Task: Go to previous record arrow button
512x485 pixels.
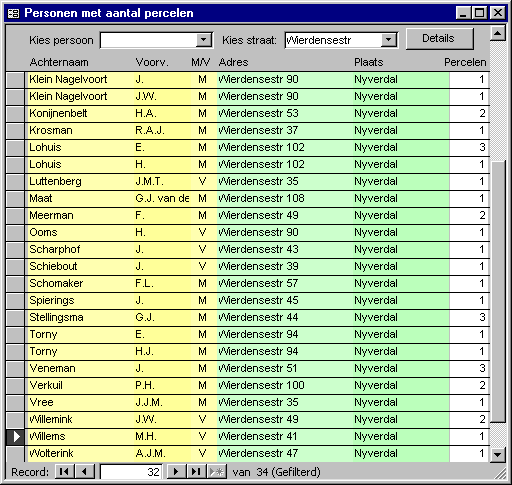Action: point(85,472)
